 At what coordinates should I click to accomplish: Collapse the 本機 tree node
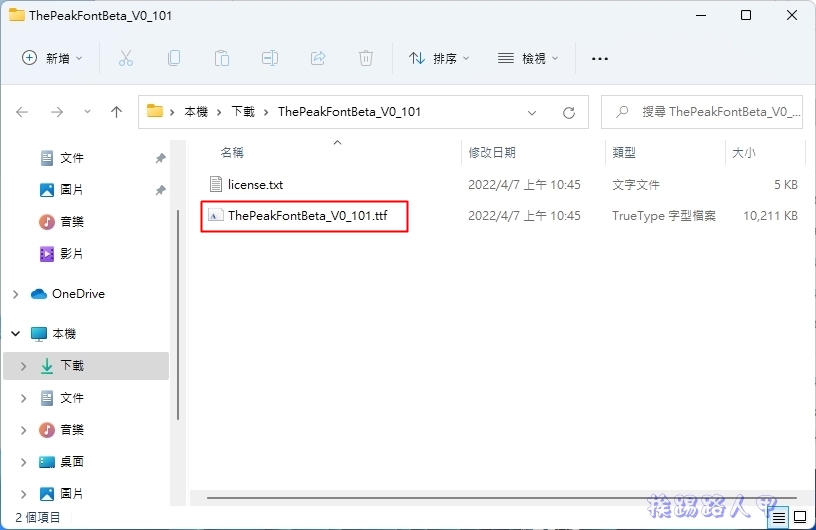click(16, 334)
